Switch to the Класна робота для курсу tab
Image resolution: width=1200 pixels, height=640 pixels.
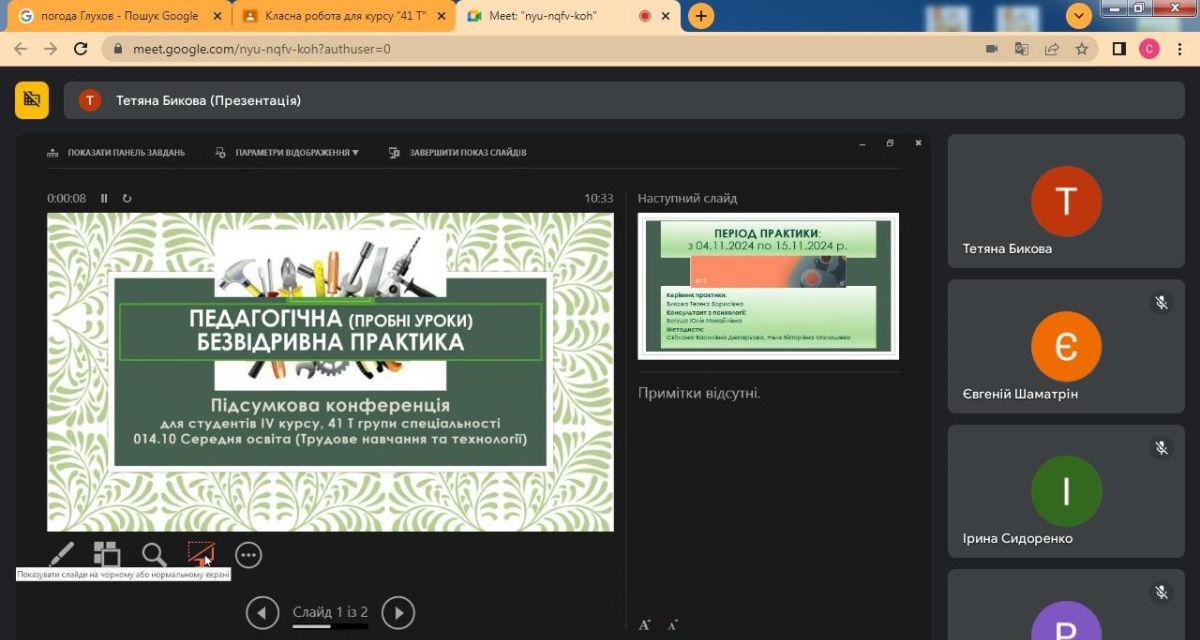[340, 16]
